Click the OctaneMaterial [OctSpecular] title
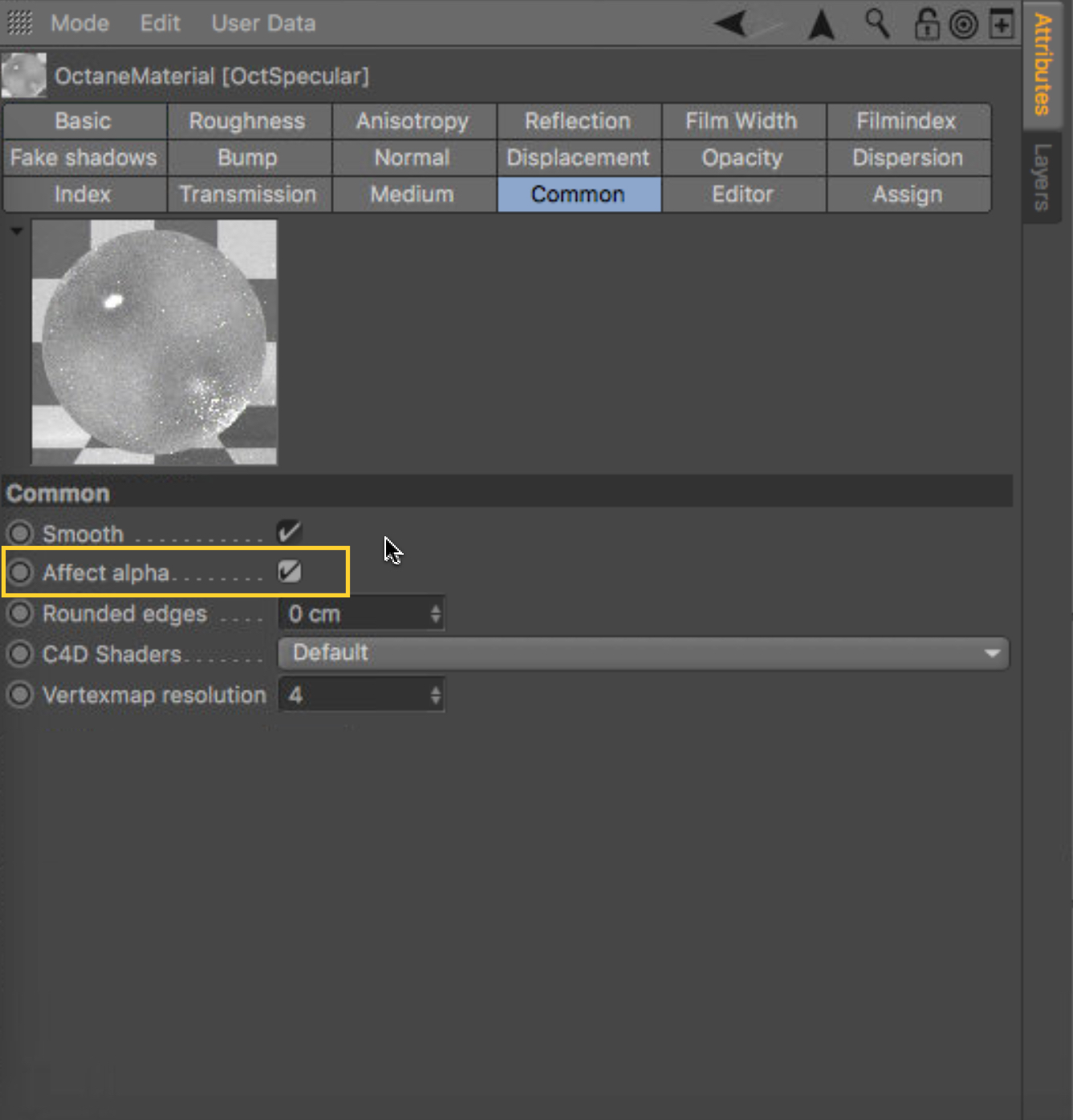Screen dimensions: 1073x1120 point(212,76)
